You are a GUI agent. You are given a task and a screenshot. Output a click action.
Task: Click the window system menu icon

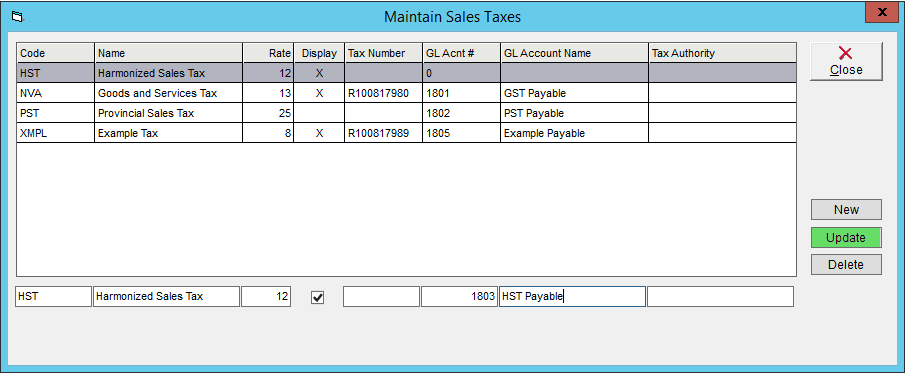tap(17, 17)
